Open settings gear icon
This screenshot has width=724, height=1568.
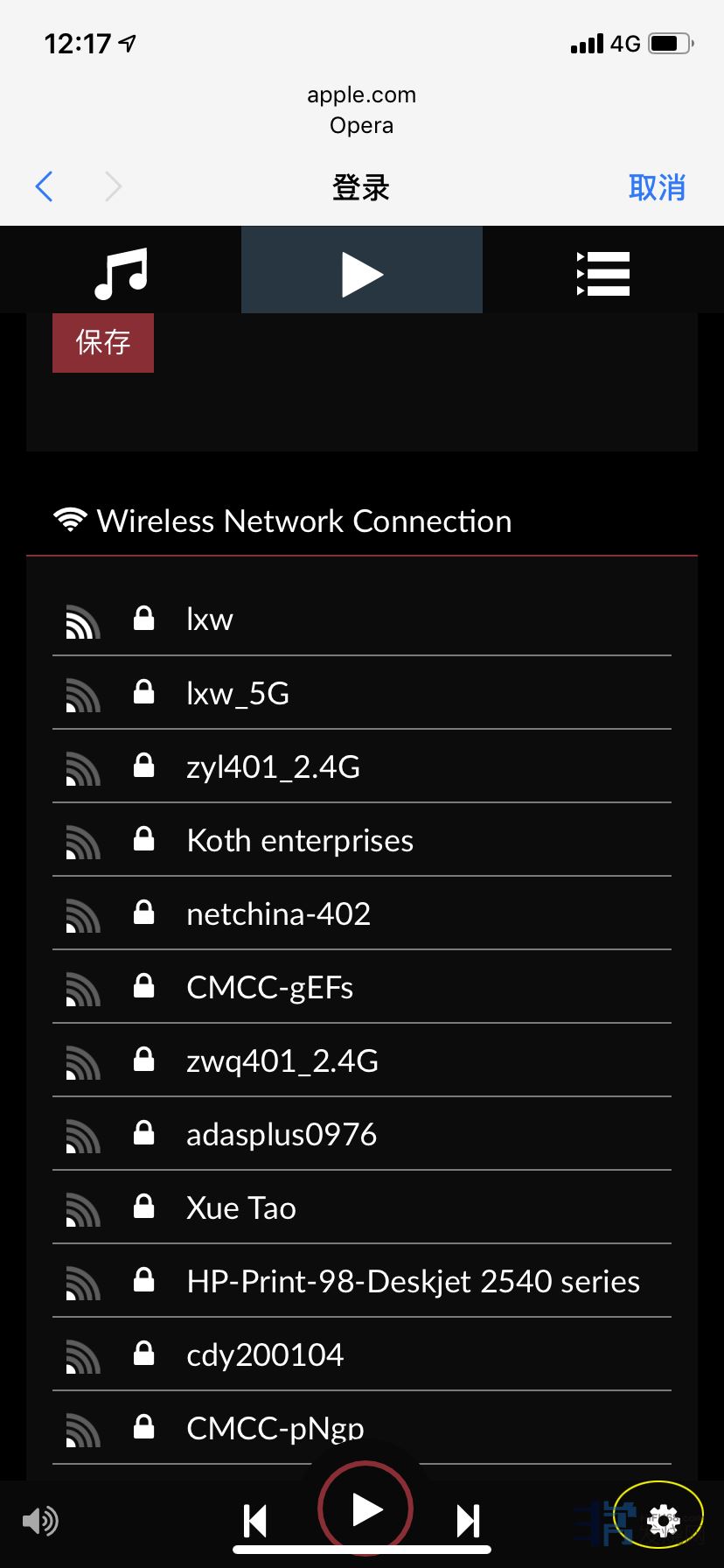point(664,1521)
